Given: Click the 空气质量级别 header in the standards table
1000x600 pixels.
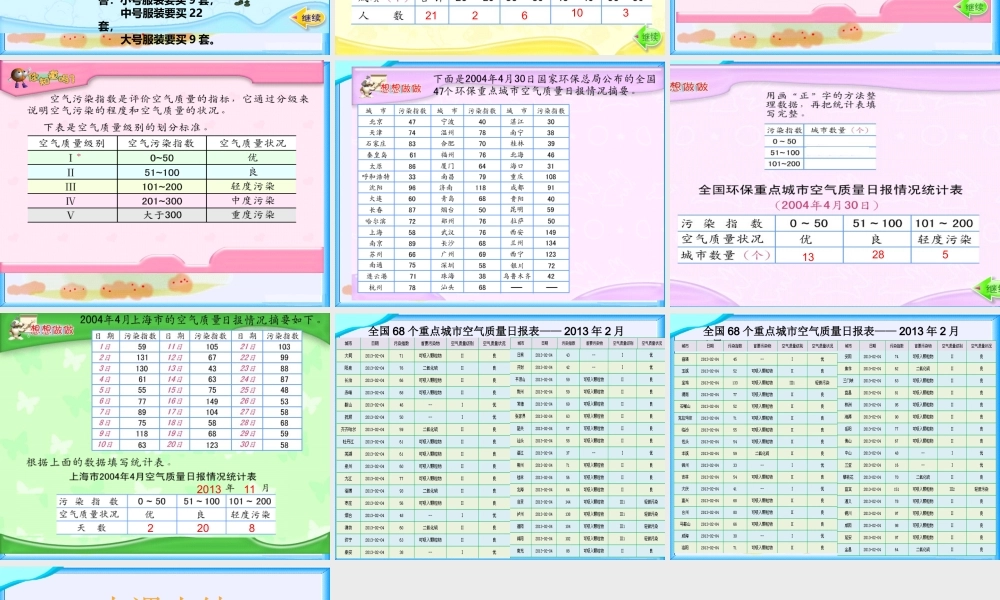Looking at the screenshot, I should [x=72, y=143].
